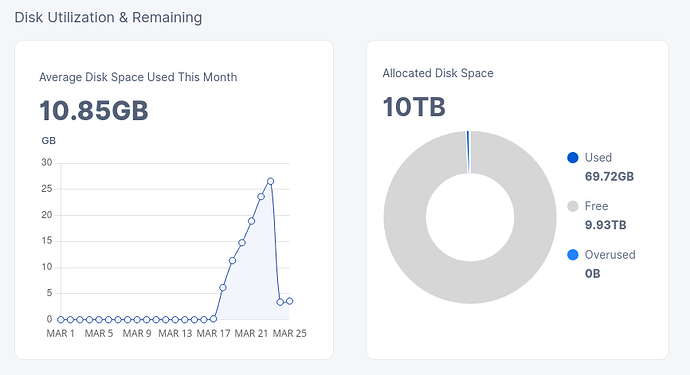Click the data point on MAR 1
Screen dimensions: 690x375
point(61,320)
